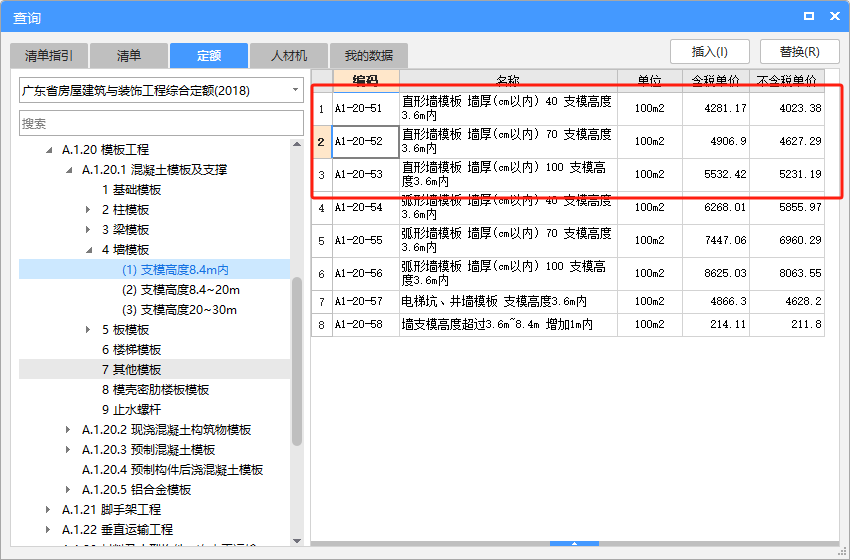Select code cell A1-20-56

366,274
